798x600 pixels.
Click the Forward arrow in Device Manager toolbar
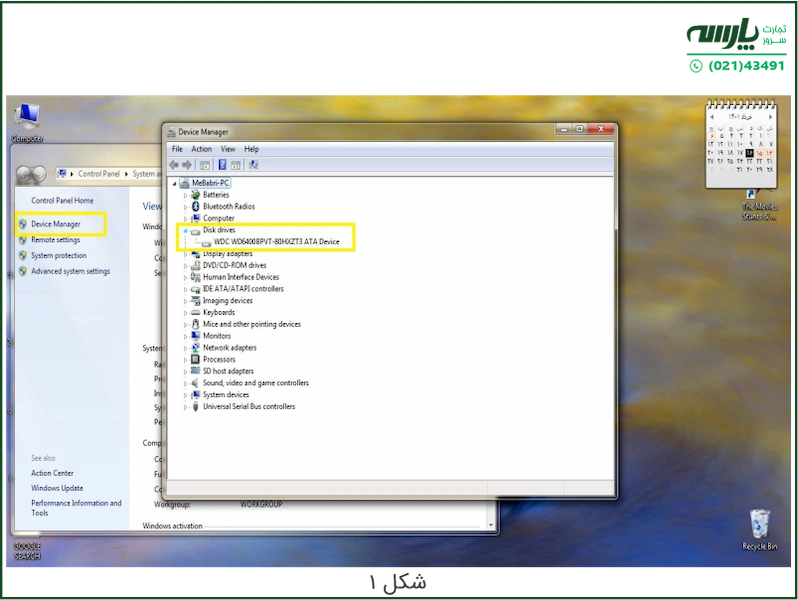pos(187,165)
